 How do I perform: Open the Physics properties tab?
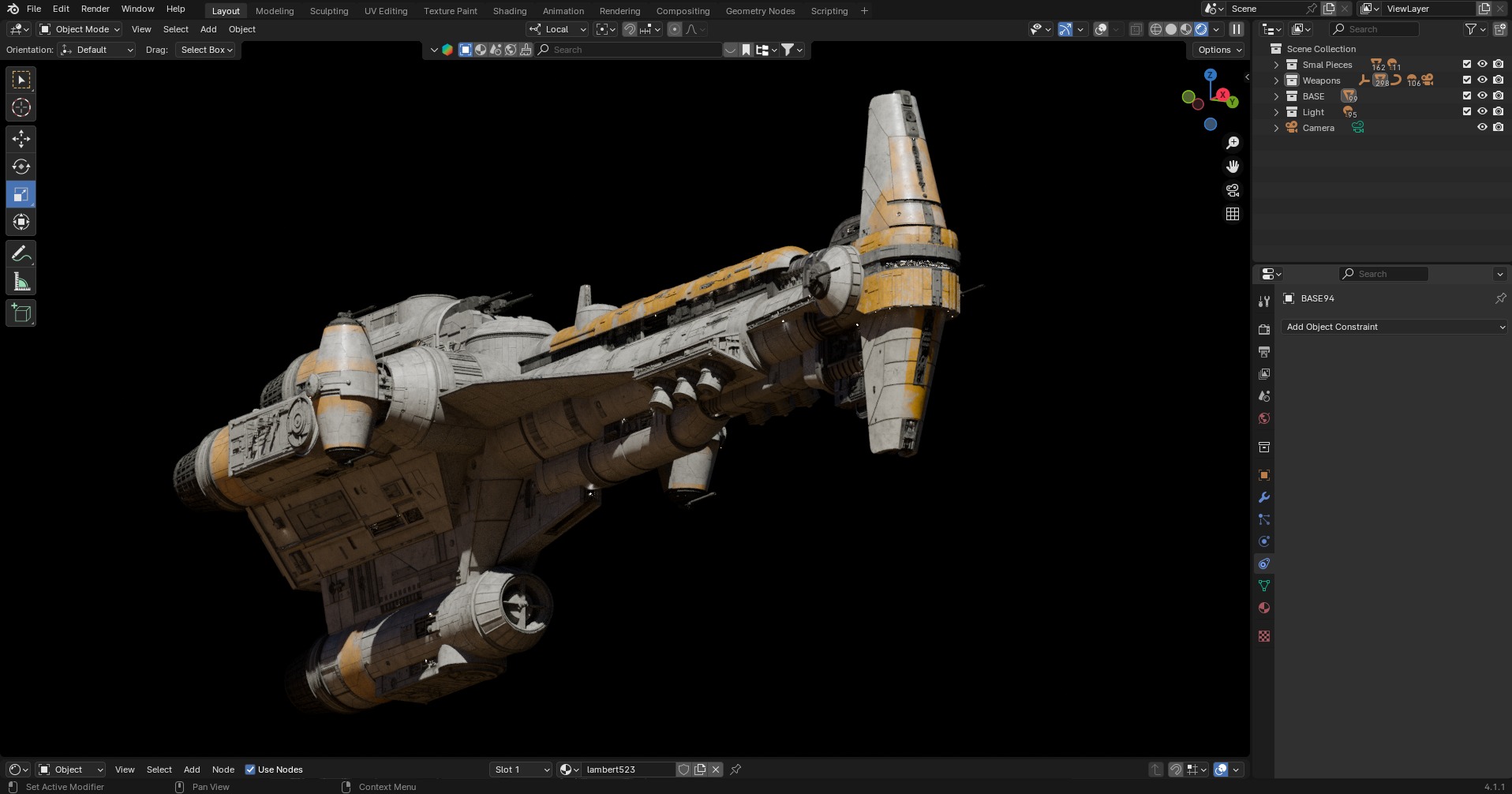point(1264,541)
